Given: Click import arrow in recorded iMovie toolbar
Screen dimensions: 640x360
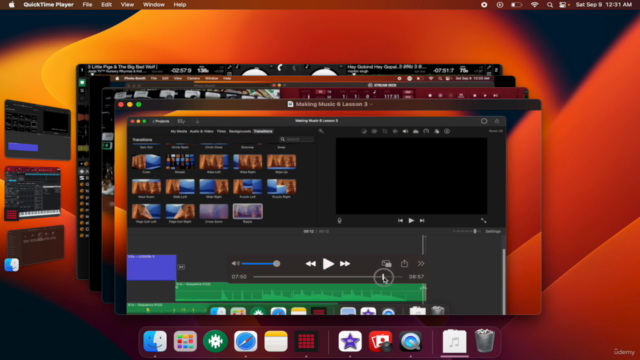Looking at the screenshot, I should coord(198,121).
